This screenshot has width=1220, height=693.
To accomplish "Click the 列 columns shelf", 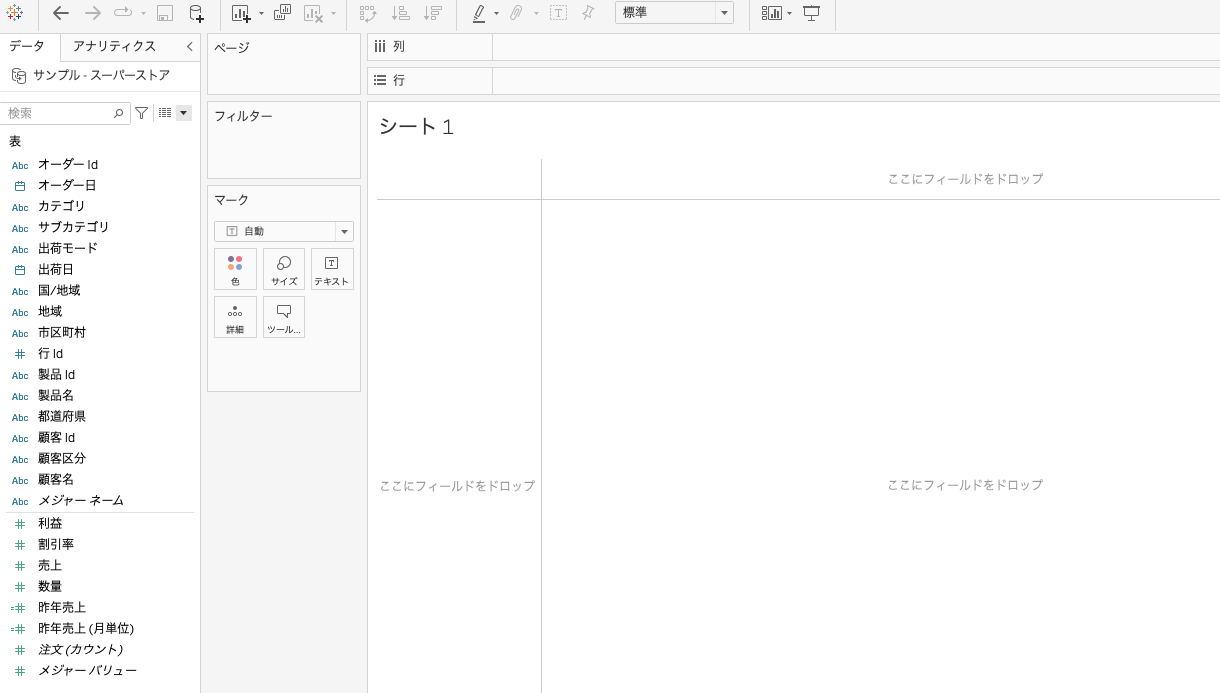I will pos(793,47).
